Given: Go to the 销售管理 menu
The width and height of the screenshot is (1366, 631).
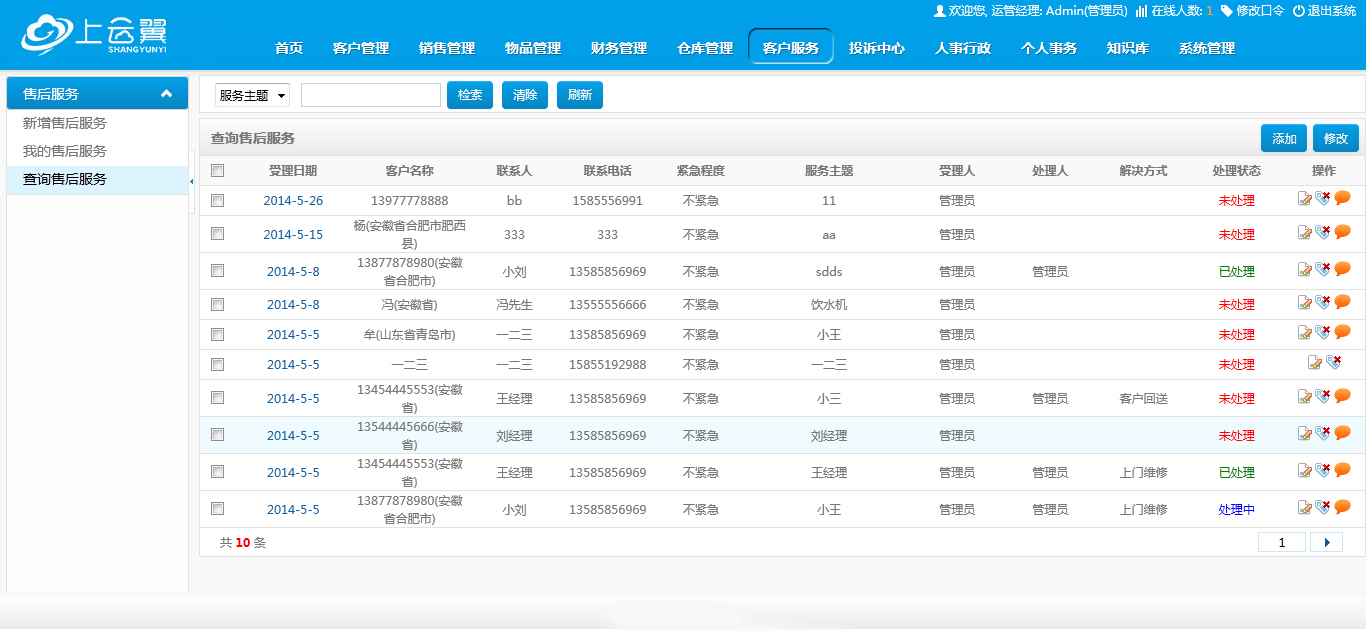Looking at the screenshot, I should (x=447, y=48).
